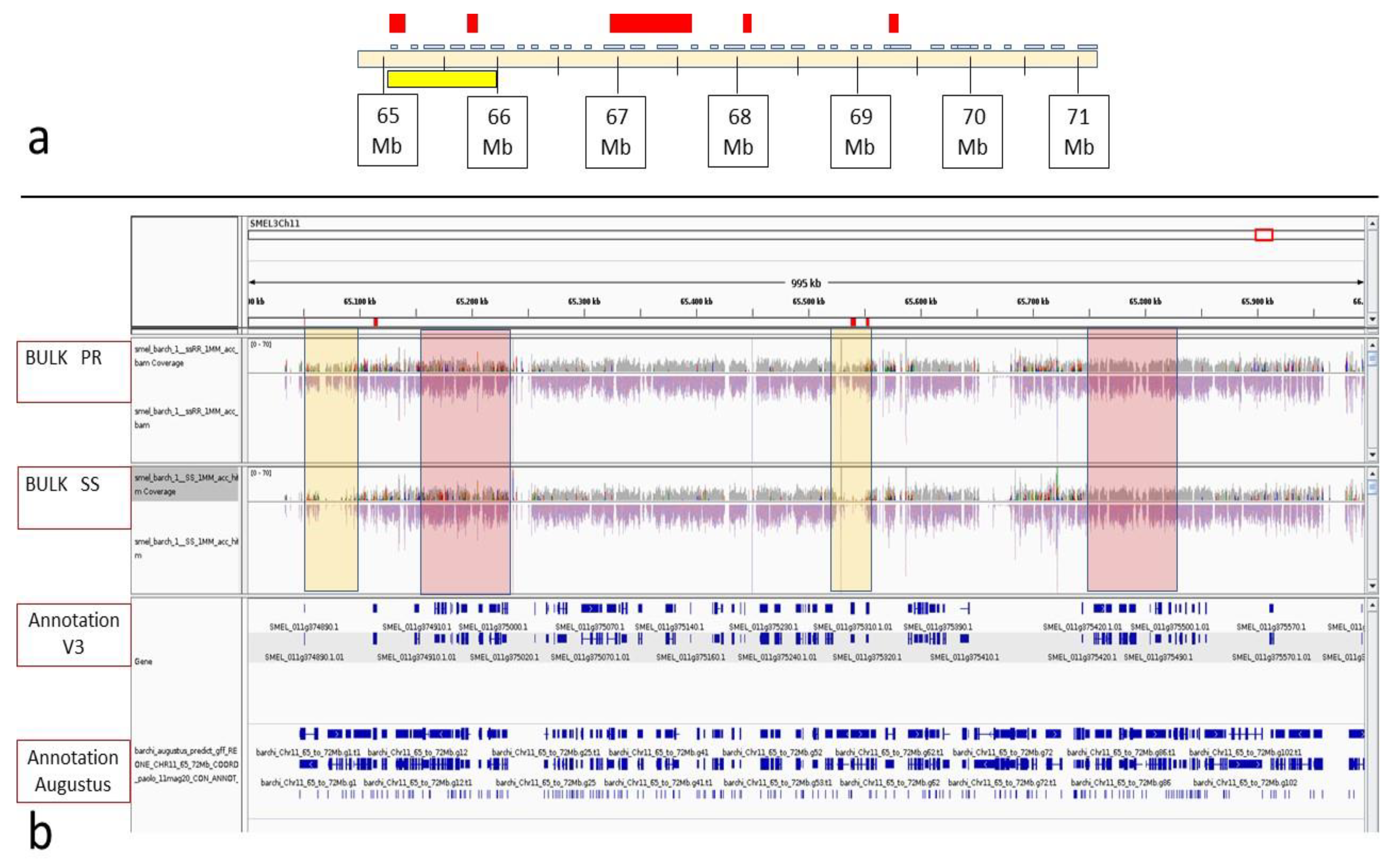Click scroll-up arrow of BULK PR track panel
The image size is (1390, 868).
coord(1372,345)
